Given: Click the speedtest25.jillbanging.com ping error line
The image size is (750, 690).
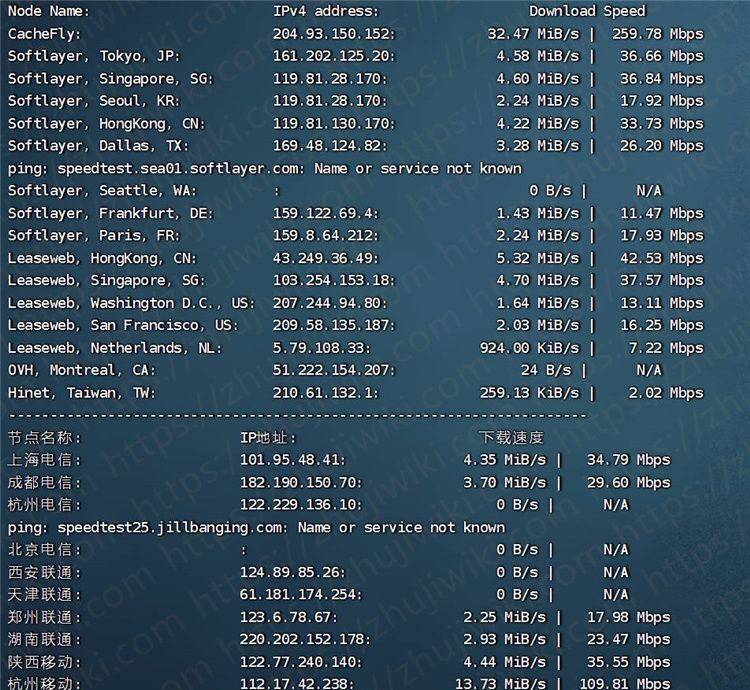Looking at the screenshot, I should (x=256, y=527).
